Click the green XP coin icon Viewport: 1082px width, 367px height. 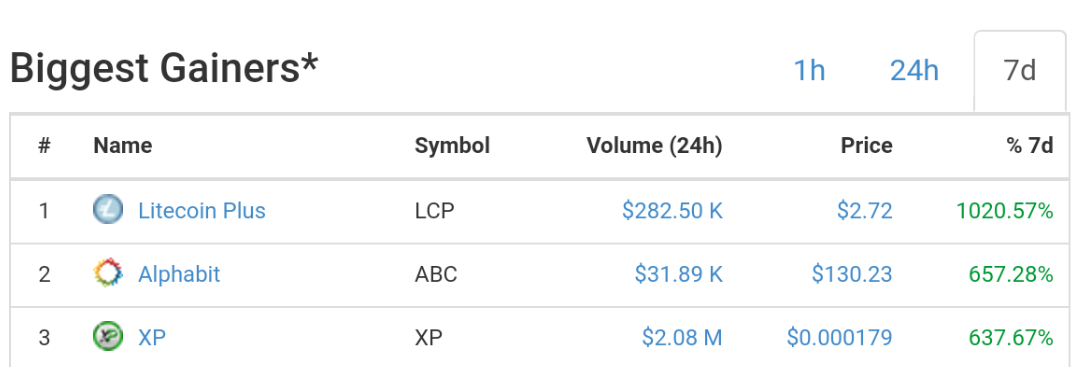108,337
